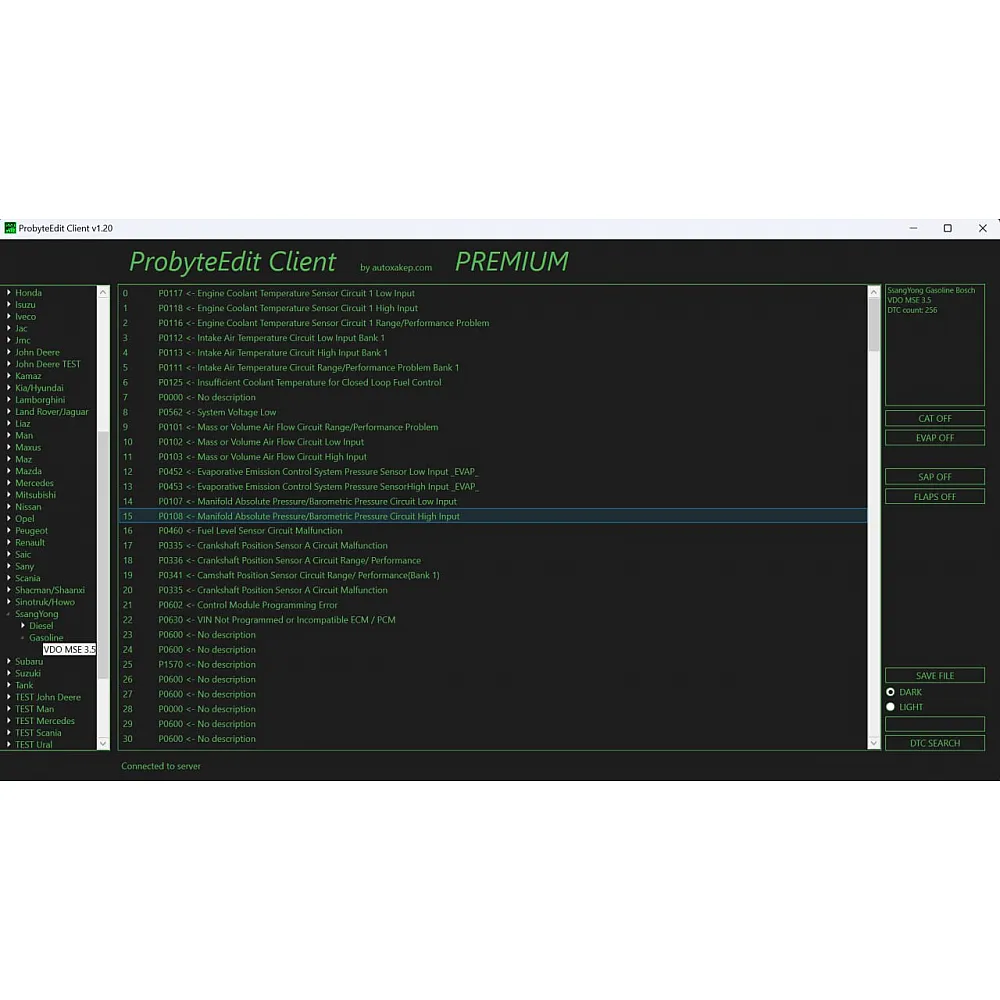Expand the Diesel node under SsangYong
1000x1000 pixels.
point(23,626)
